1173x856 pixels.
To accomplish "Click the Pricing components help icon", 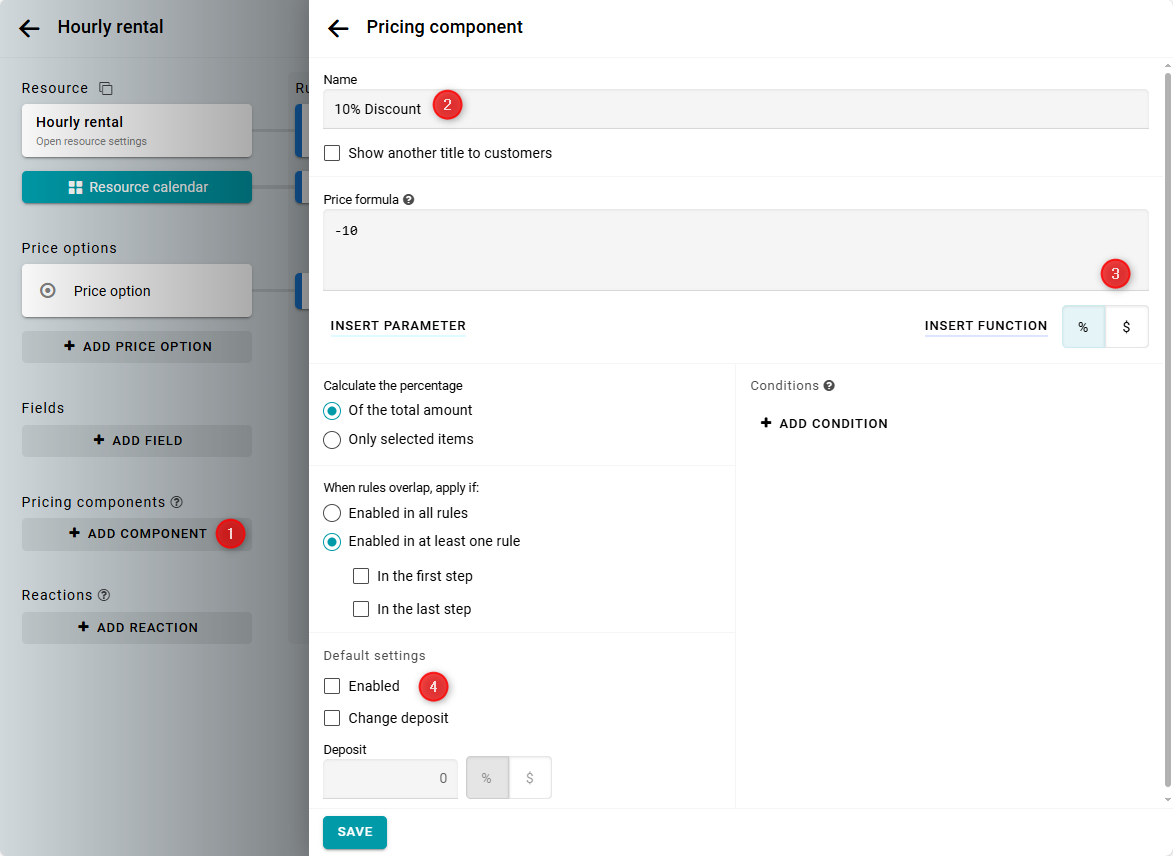I will pyautogui.click(x=177, y=502).
